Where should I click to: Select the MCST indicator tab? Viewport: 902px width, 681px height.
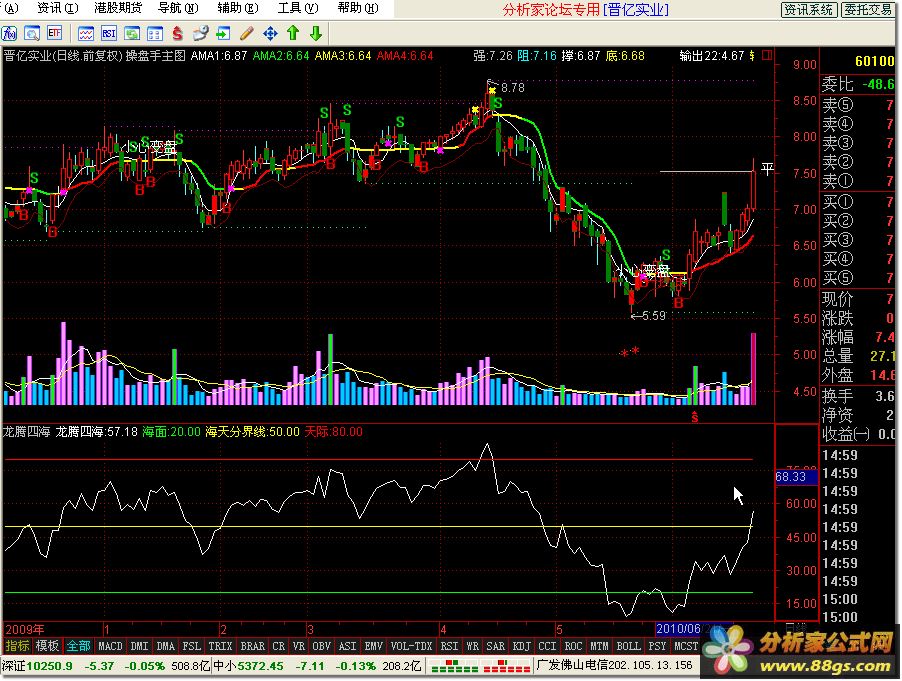686,646
